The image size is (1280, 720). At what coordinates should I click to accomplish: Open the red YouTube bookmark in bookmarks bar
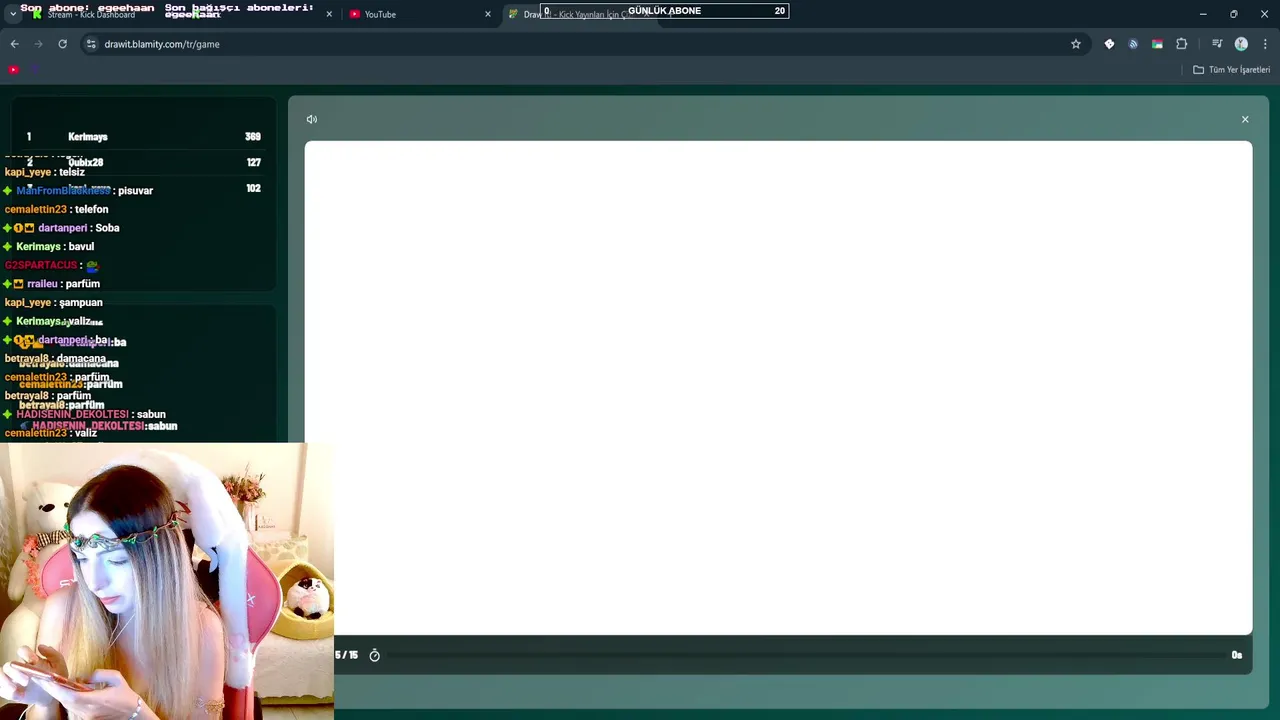pyautogui.click(x=13, y=70)
